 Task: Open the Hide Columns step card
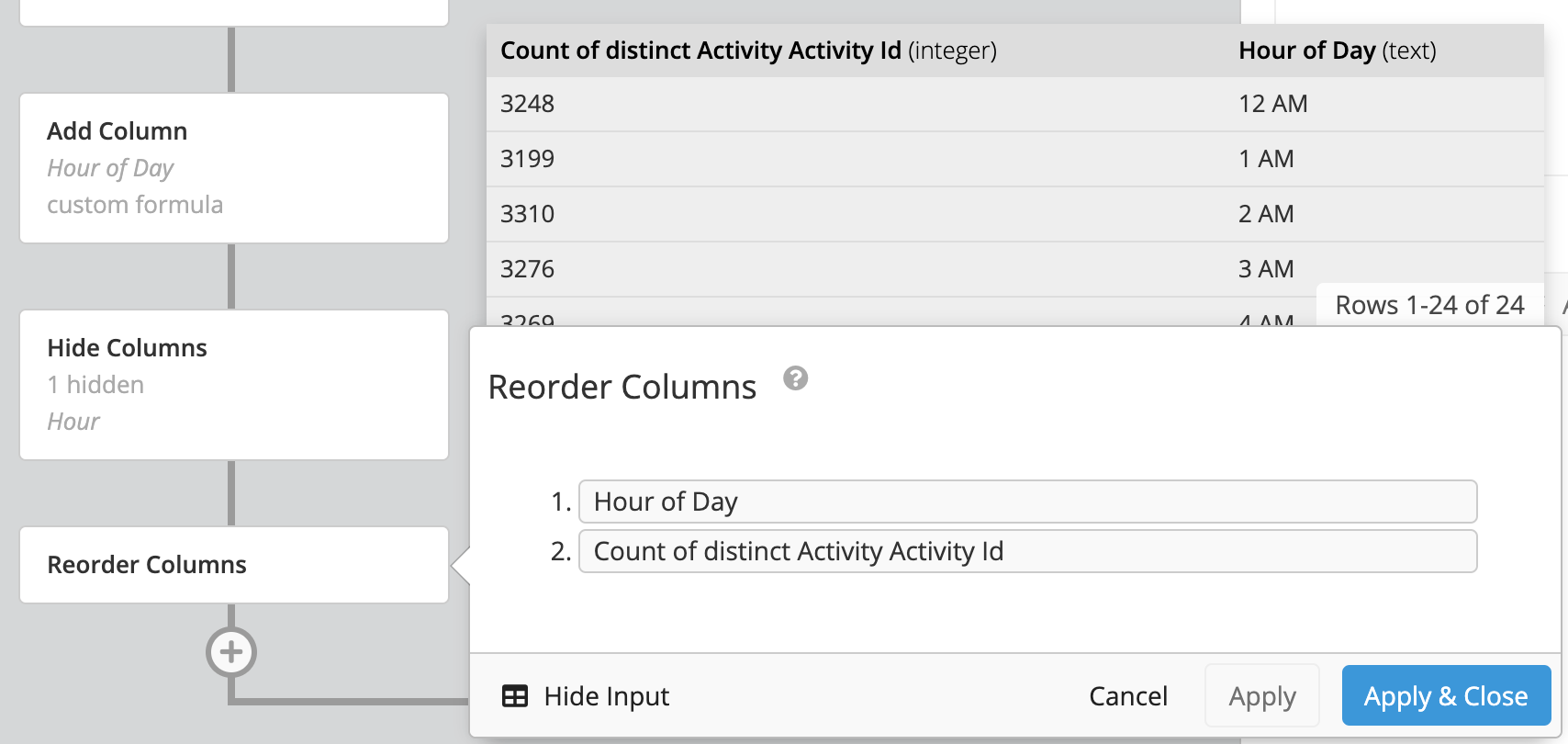click(234, 385)
